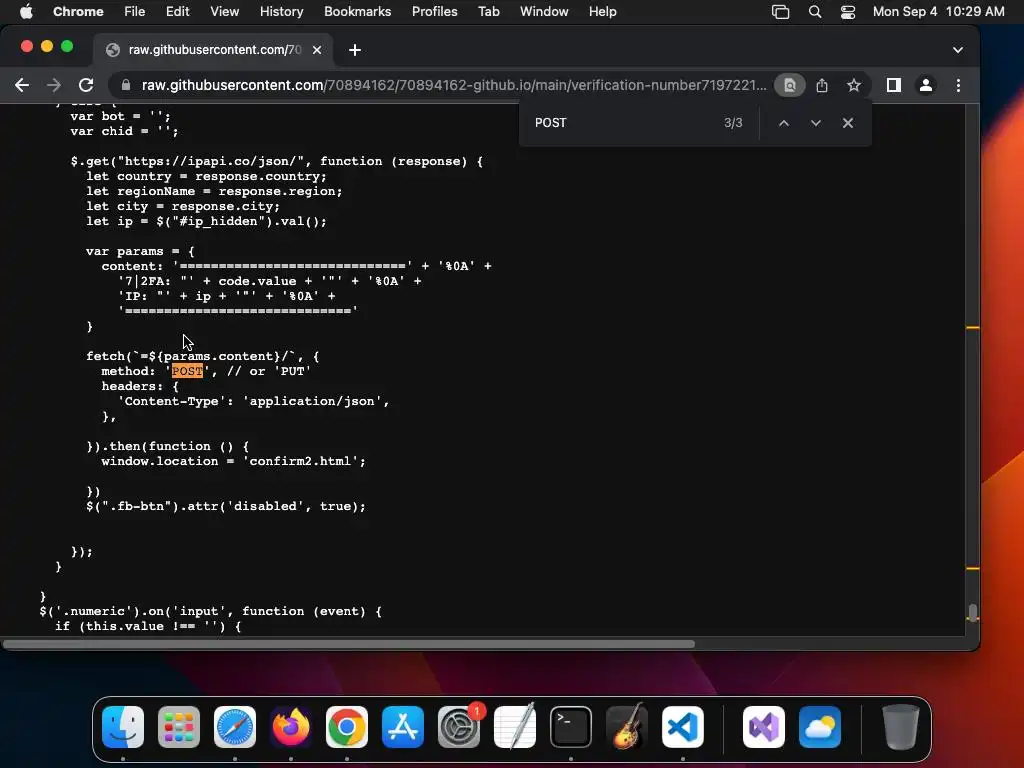The height and width of the screenshot is (768, 1024).
Task: Open a new tab with plus button
Action: 355,50
